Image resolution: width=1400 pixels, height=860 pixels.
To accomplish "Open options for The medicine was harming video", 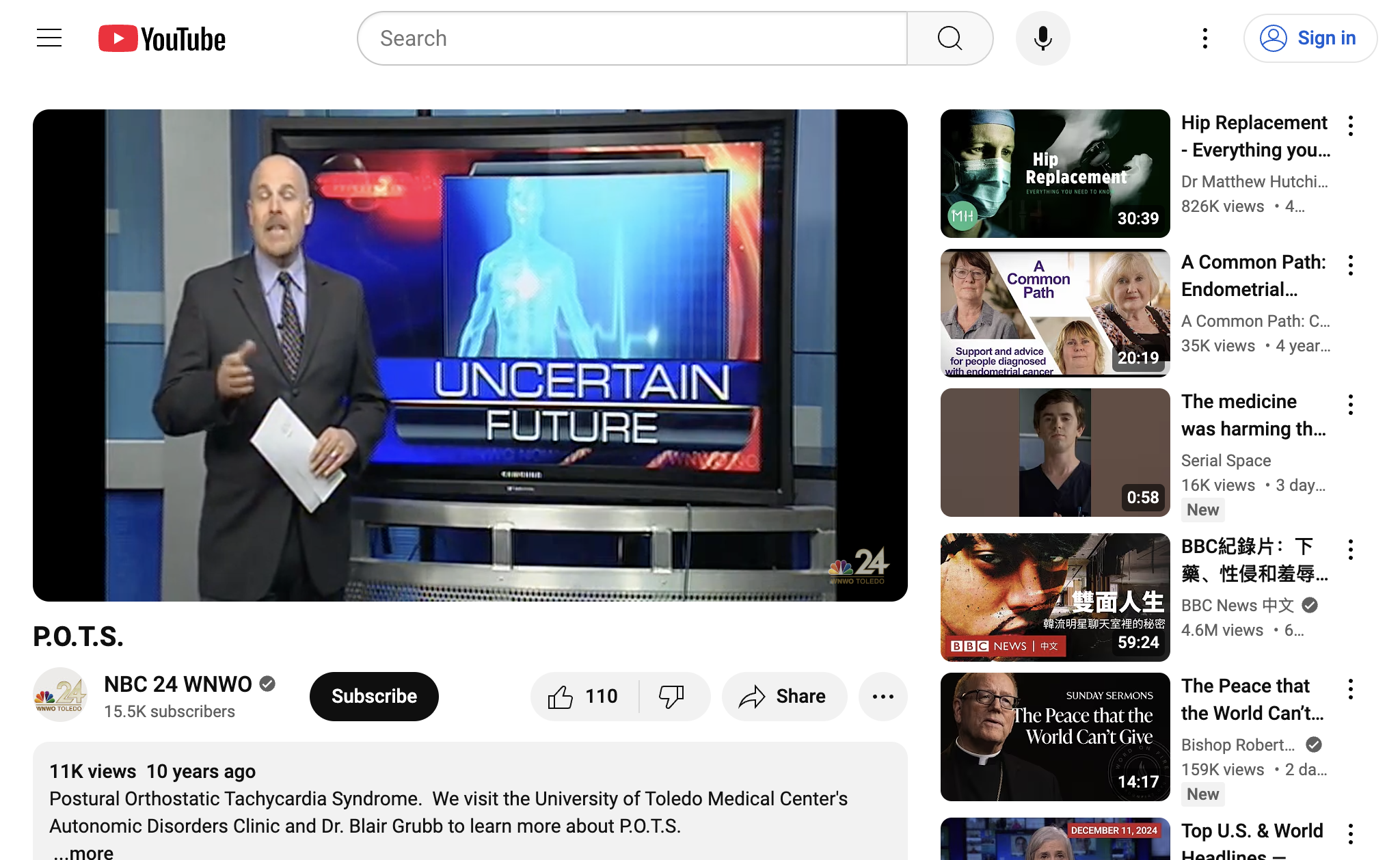I will pos(1351,405).
